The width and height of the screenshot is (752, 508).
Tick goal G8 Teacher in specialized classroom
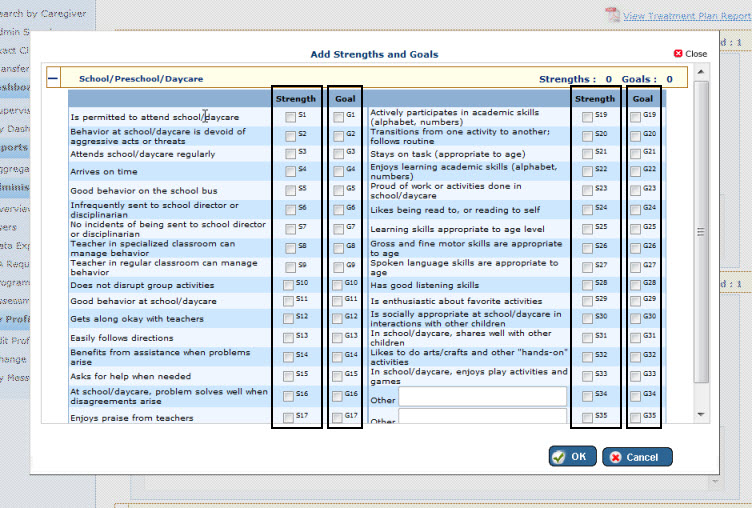[339, 248]
